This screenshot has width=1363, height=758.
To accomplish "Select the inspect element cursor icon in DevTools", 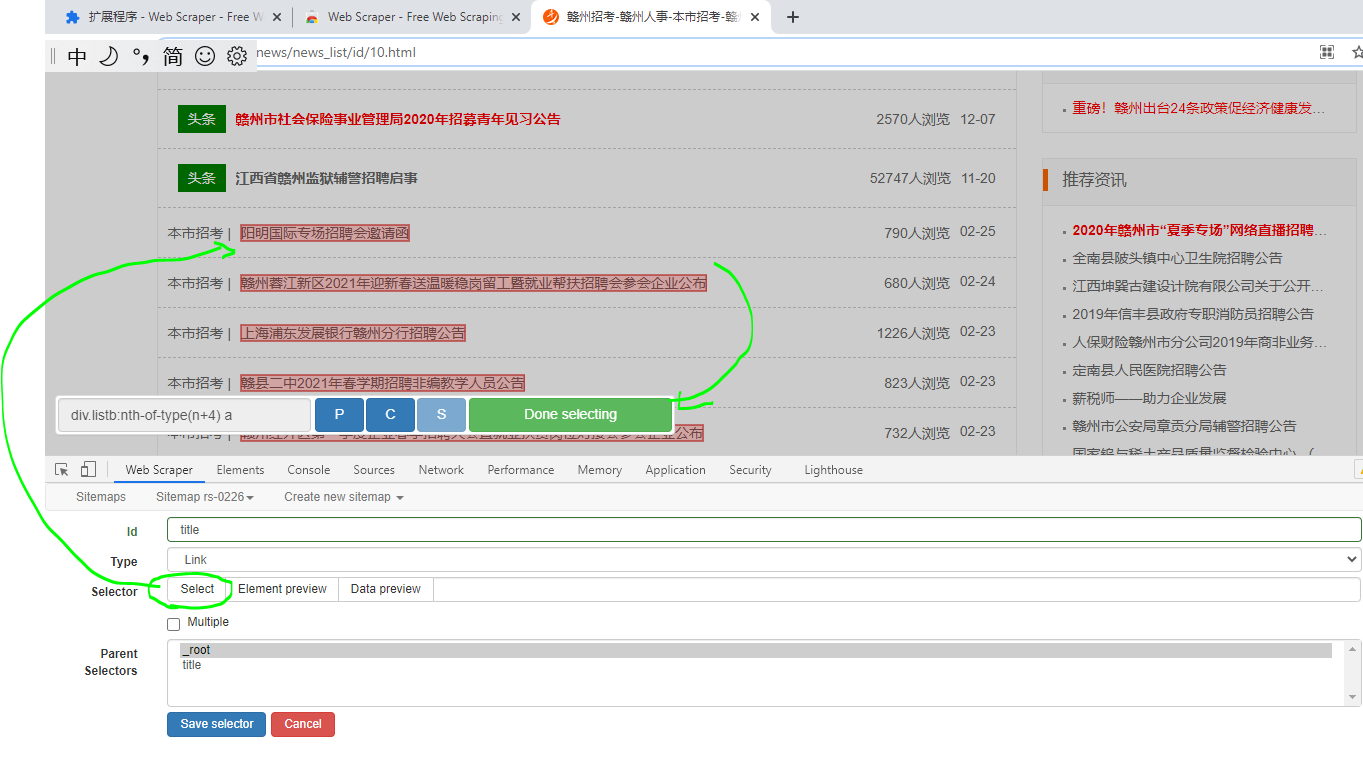I will point(60,468).
